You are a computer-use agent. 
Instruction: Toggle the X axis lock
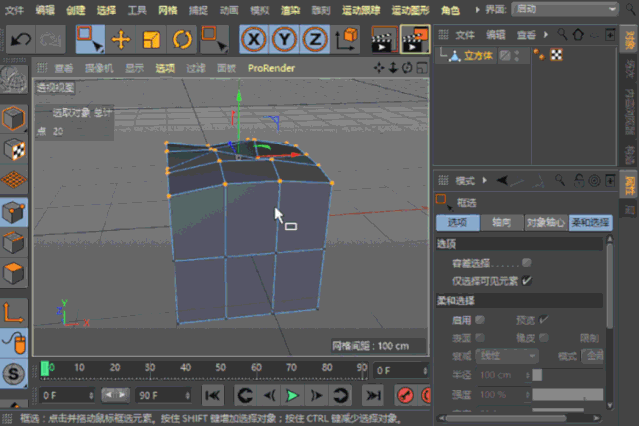coord(253,40)
